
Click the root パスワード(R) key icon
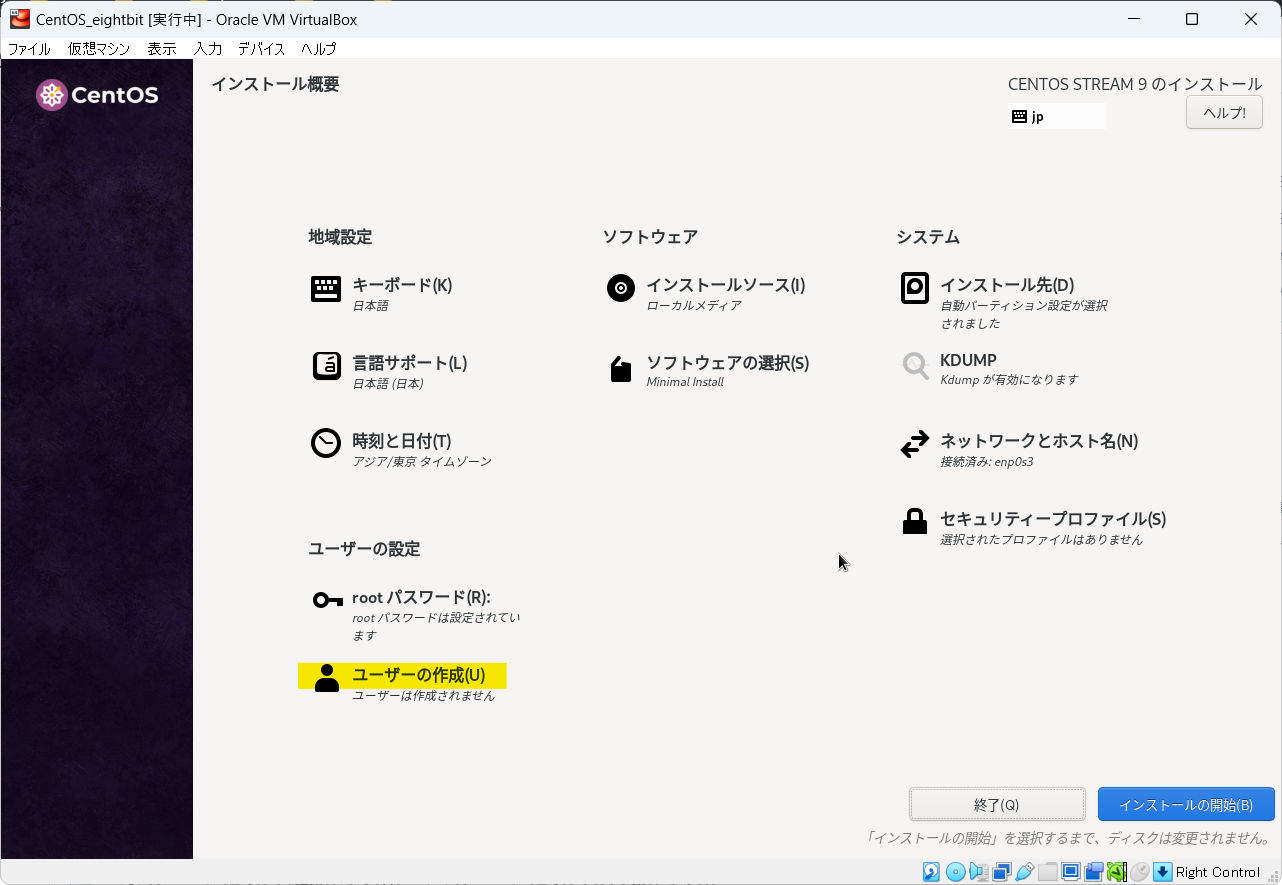327,600
